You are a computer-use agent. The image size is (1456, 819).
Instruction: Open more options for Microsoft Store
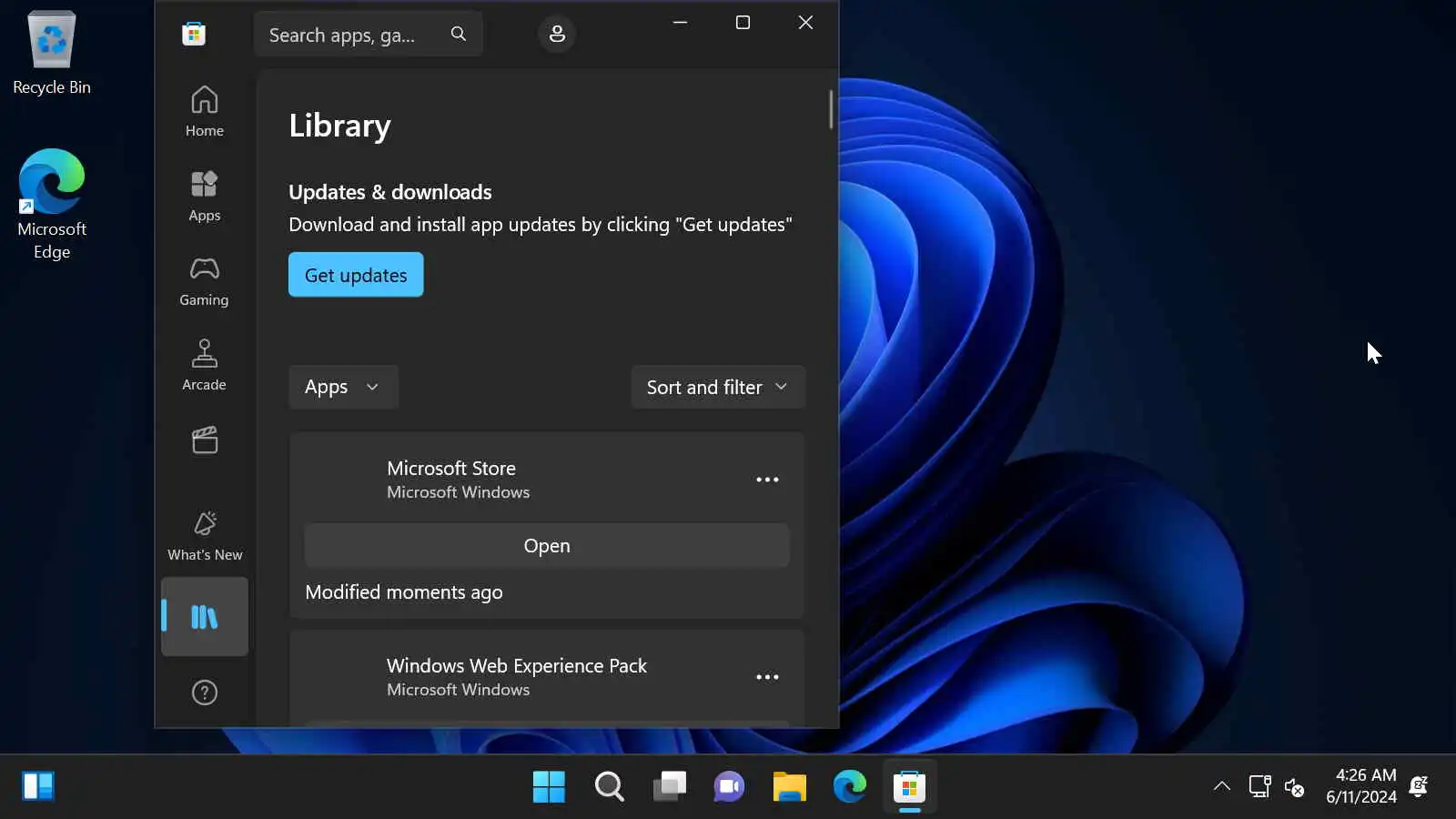coord(767,480)
